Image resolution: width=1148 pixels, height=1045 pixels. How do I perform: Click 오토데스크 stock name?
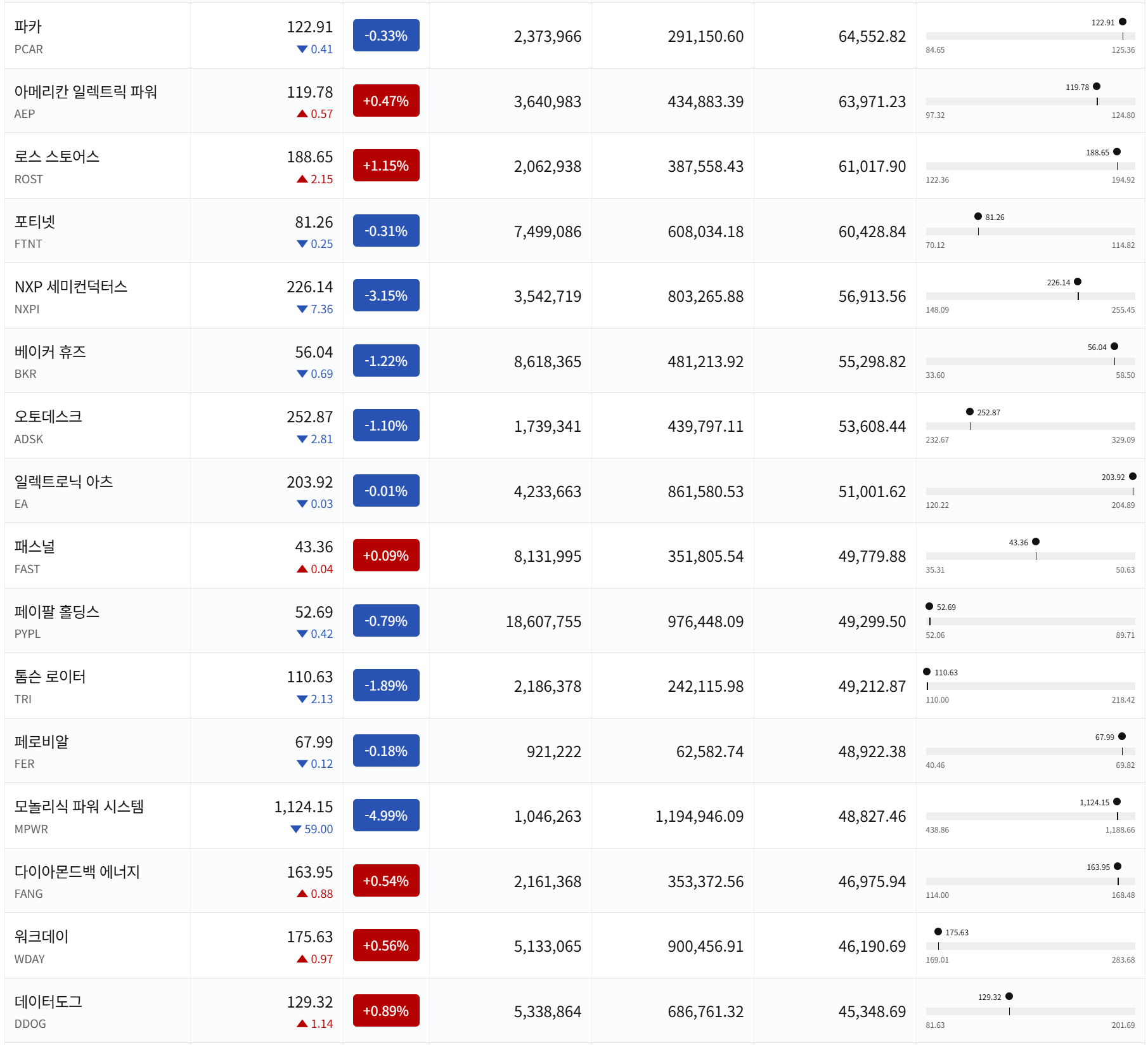(x=48, y=417)
